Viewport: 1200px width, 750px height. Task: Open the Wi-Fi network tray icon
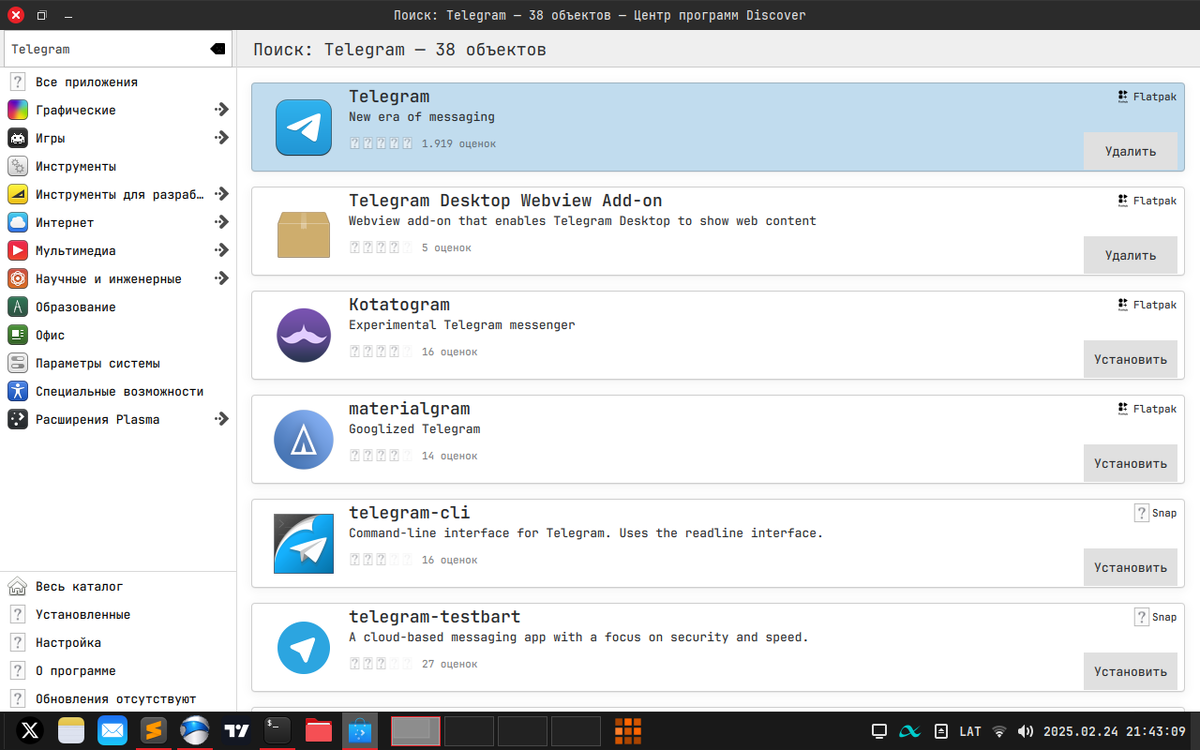(x=998, y=731)
